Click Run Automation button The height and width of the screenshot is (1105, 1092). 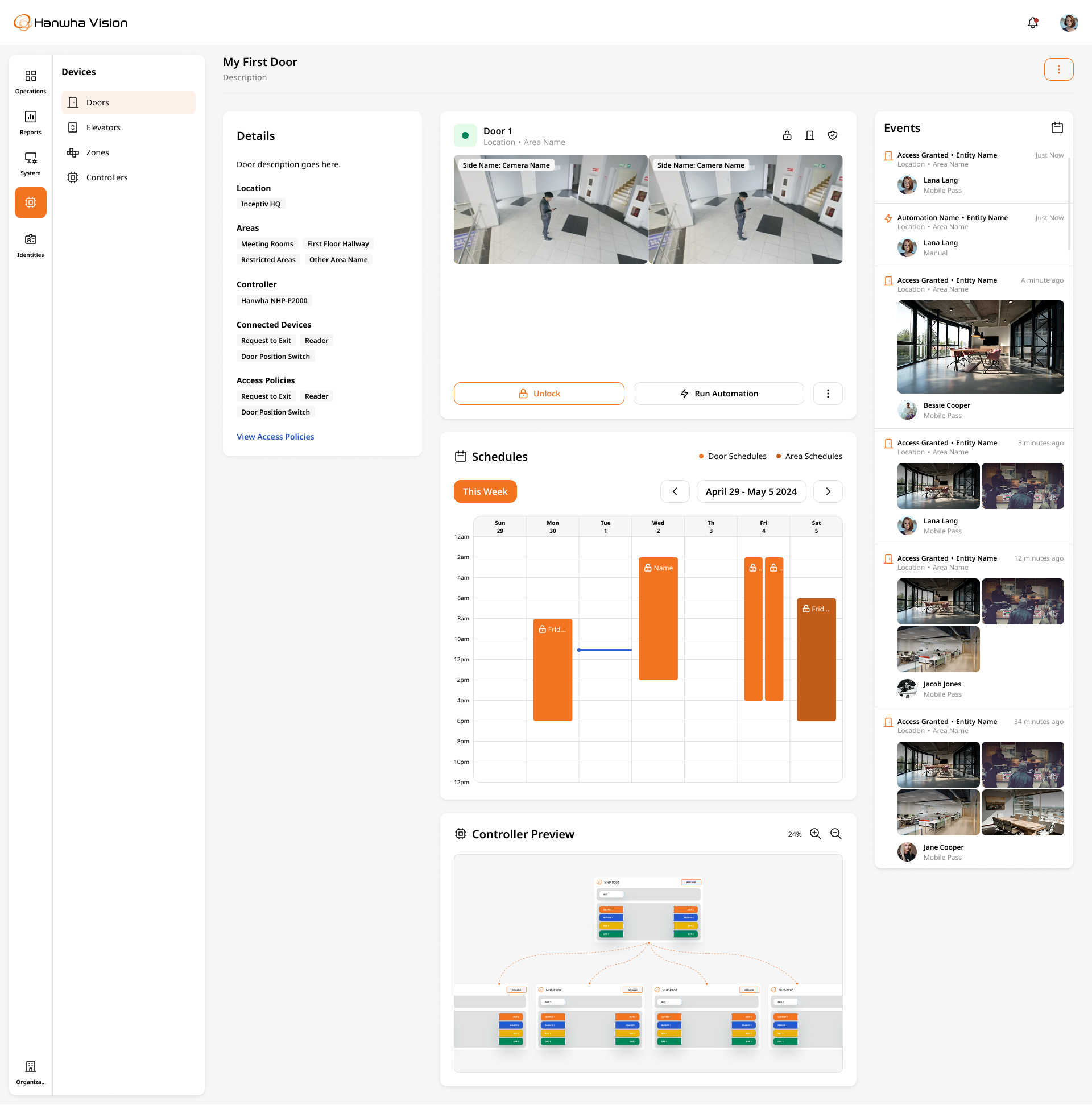[718, 394]
